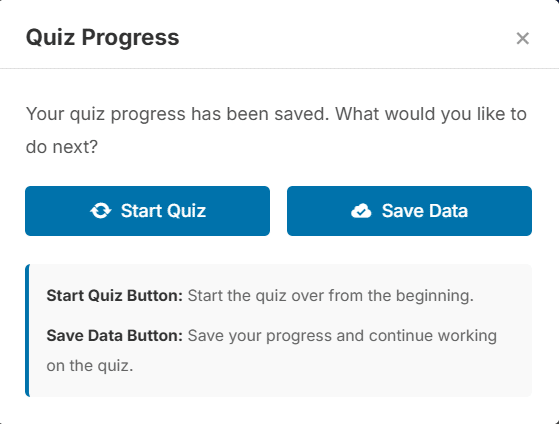Click the header divider line below title
Image resolution: width=559 pixels, height=424 pixels.
coord(280,68)
